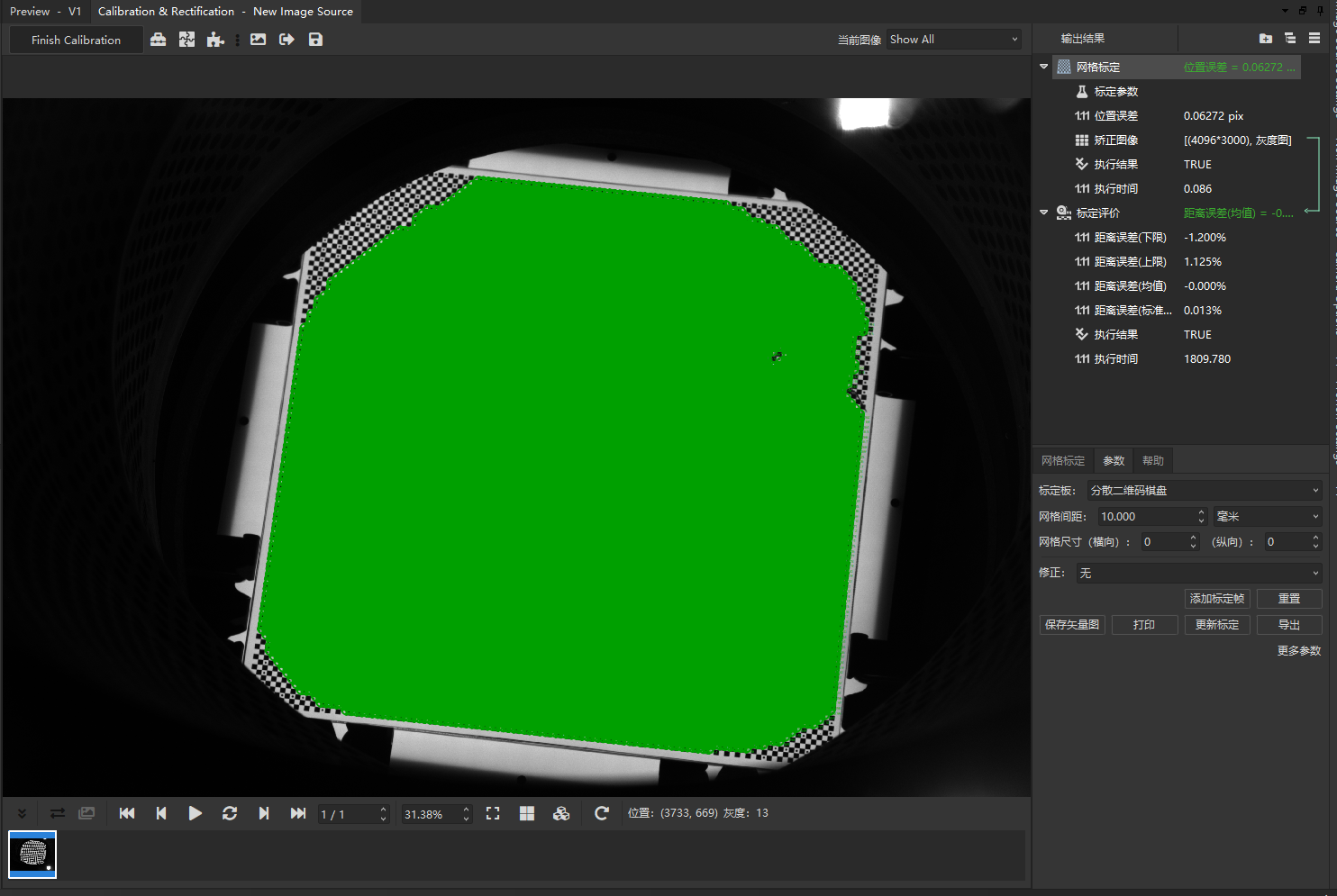Select the 标定评价 tree row

coord(1177,213)
